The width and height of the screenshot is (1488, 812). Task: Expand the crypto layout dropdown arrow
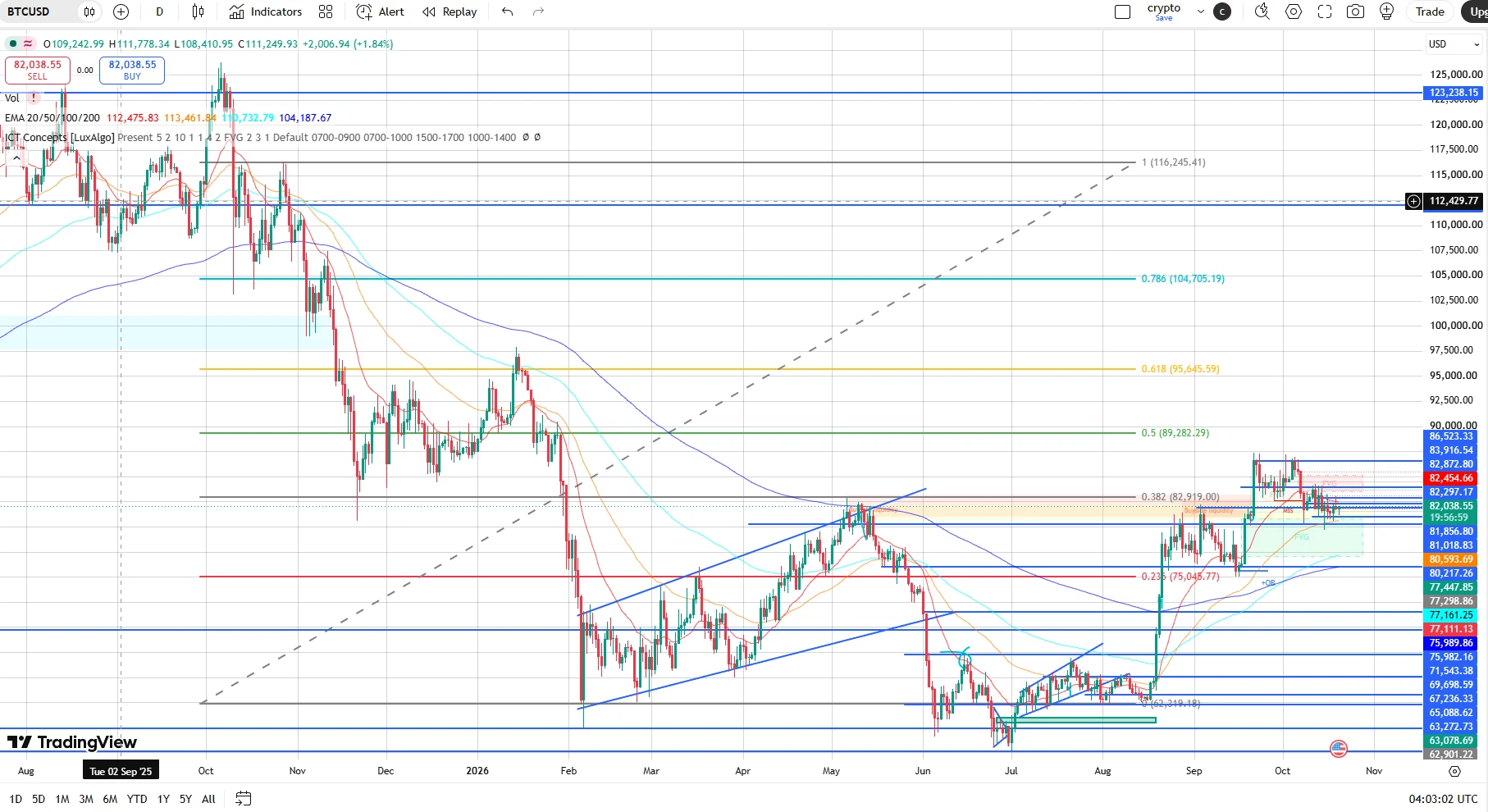[1201, 11]
